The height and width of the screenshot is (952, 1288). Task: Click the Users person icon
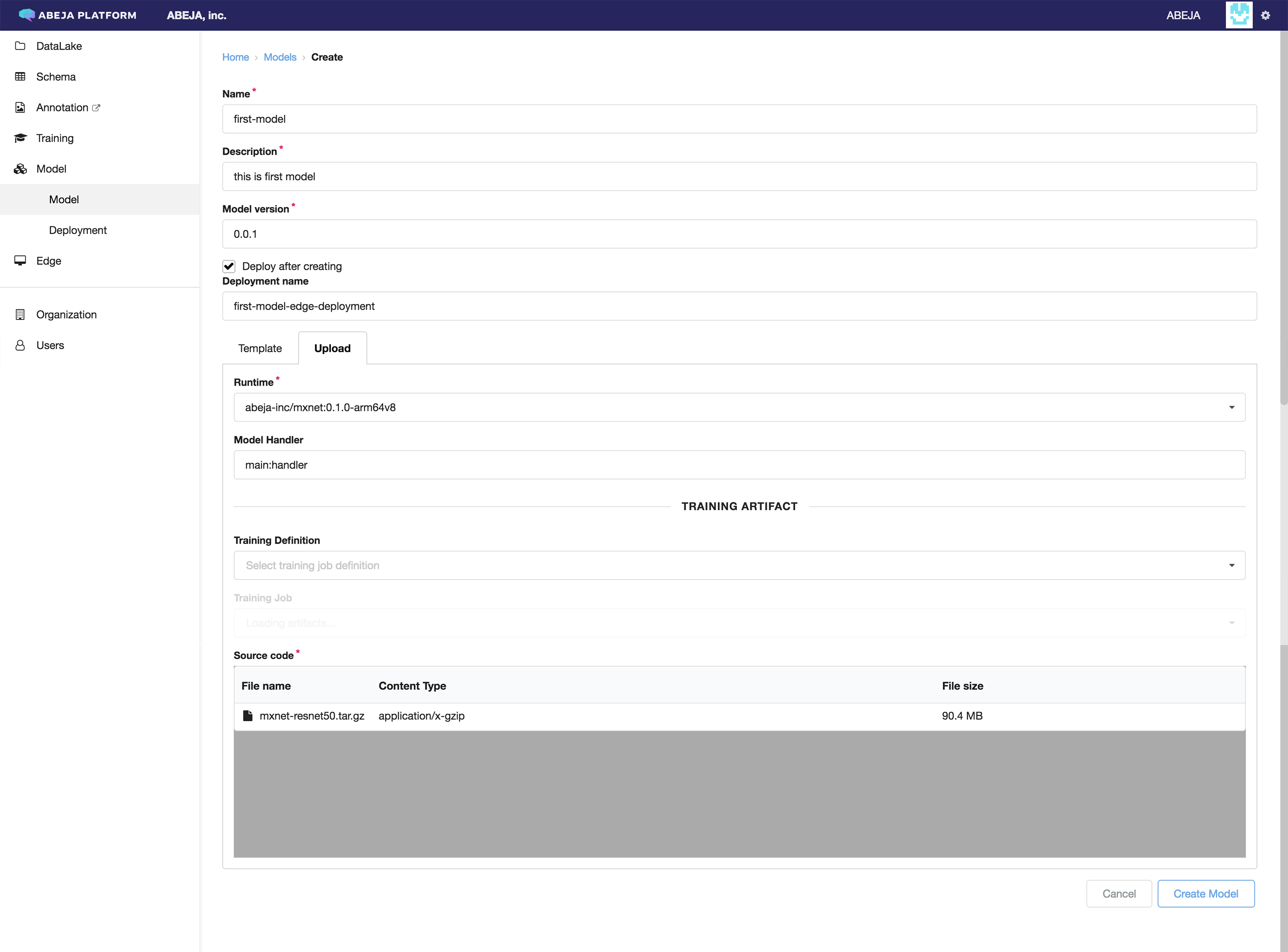click(20, 344)
